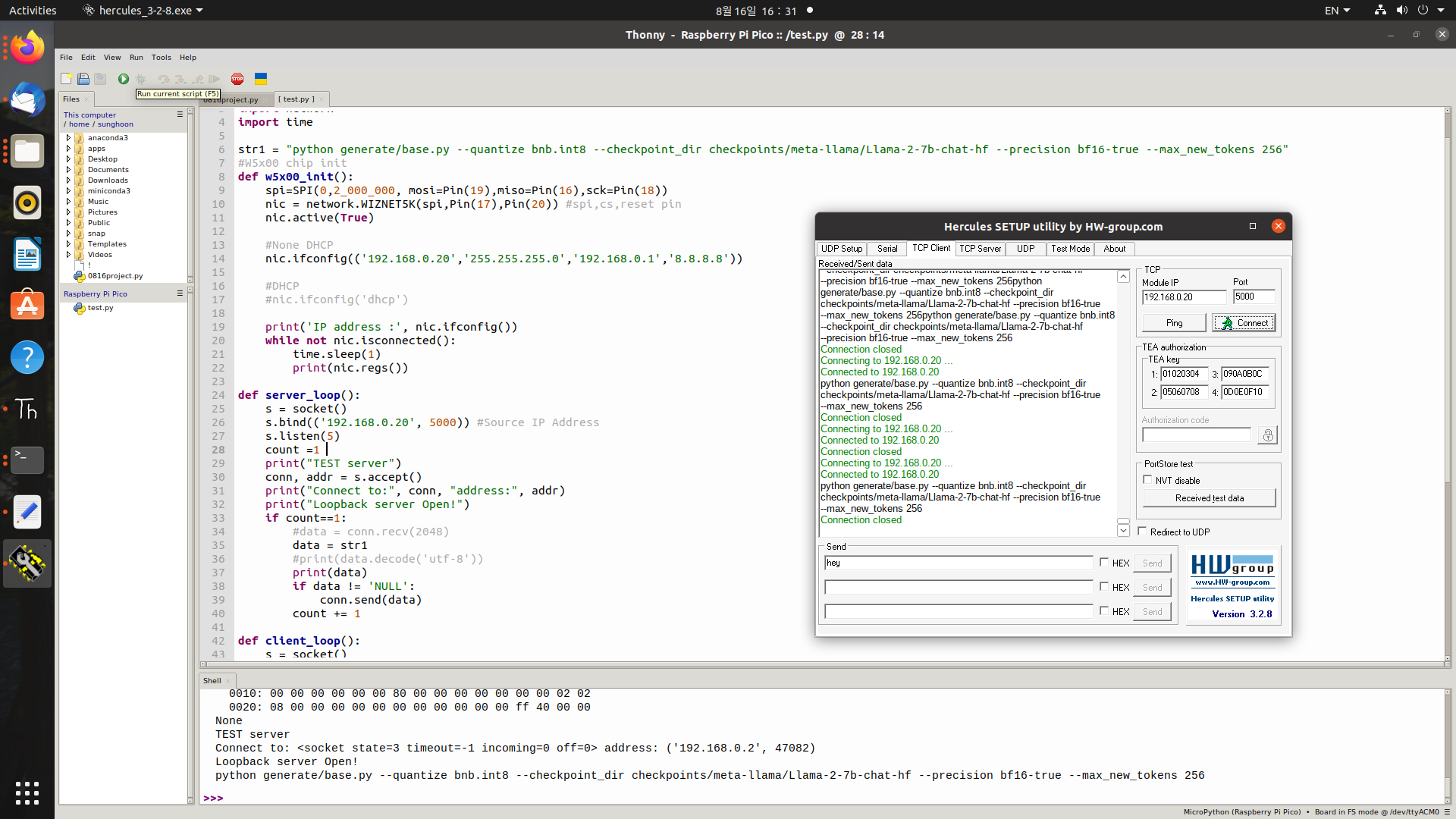Launch Rhythmbox from the dock
This screenshot has width=1456, height=819.
pos(27,202)
